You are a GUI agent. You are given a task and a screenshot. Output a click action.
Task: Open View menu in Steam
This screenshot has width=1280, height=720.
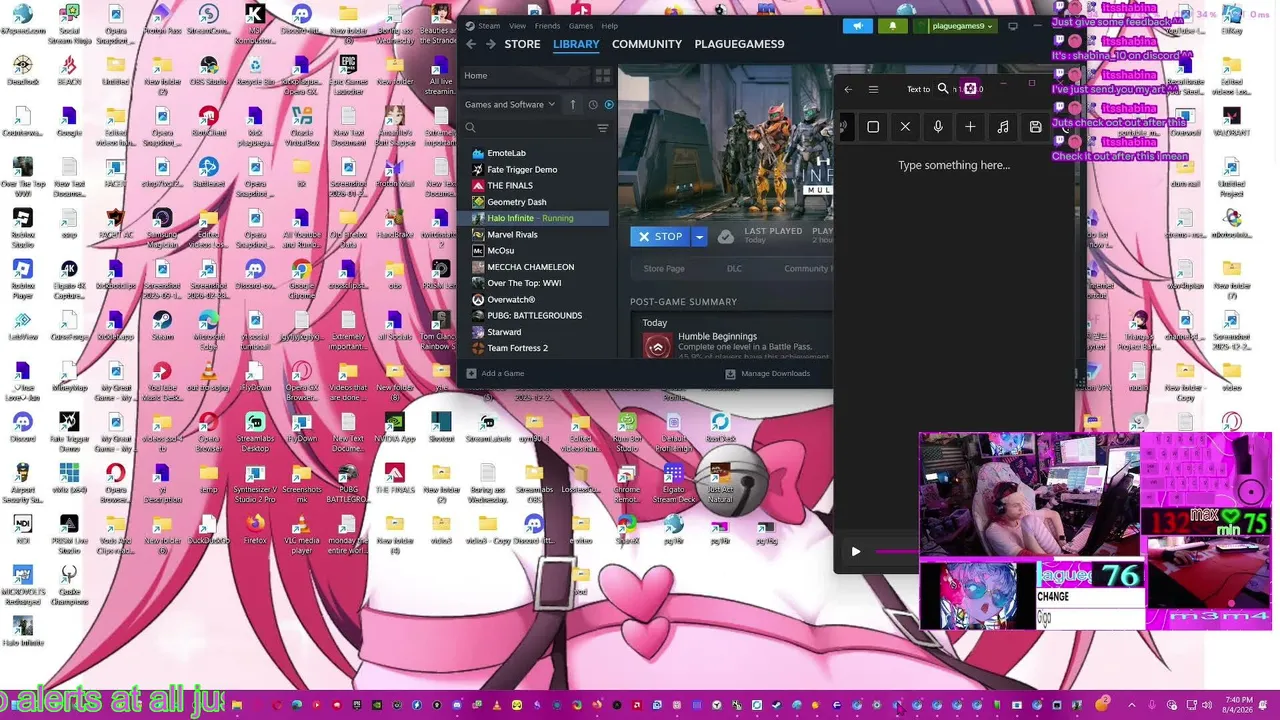click(517, 26)
